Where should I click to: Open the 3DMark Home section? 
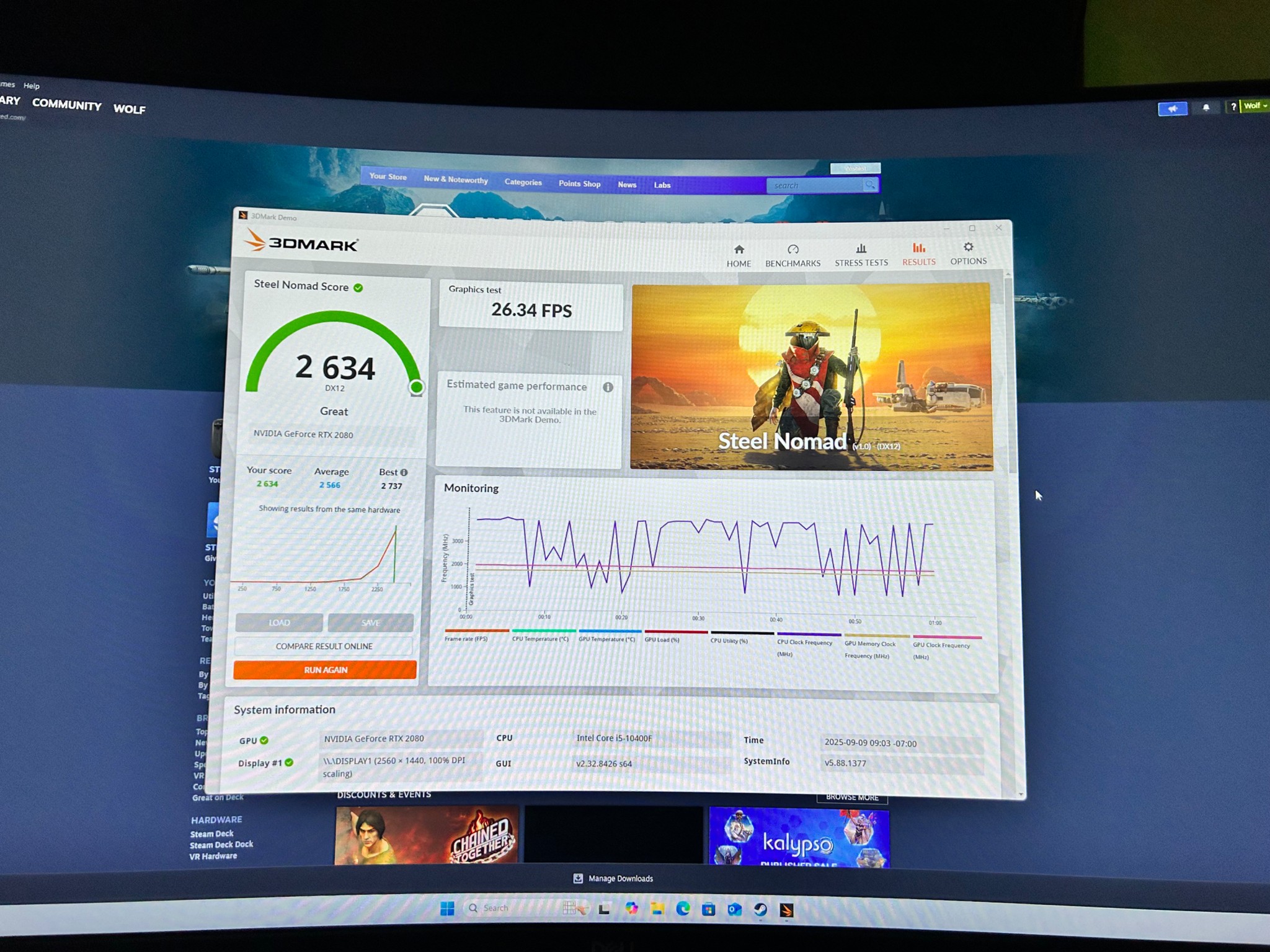pyautogui.click(x=739, y=255)
